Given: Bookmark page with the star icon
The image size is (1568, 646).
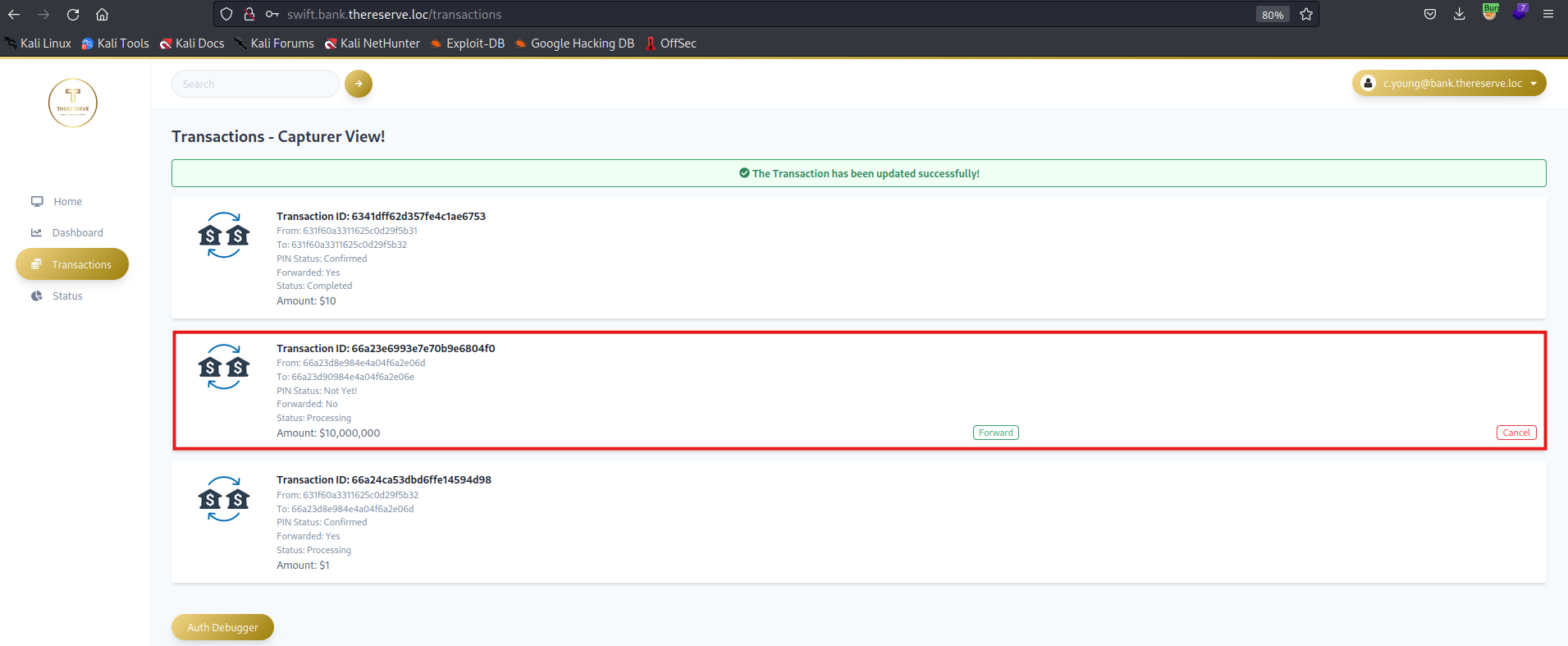Looking at the screenshot, I should pyautogui.click(x=1306, y=15).
